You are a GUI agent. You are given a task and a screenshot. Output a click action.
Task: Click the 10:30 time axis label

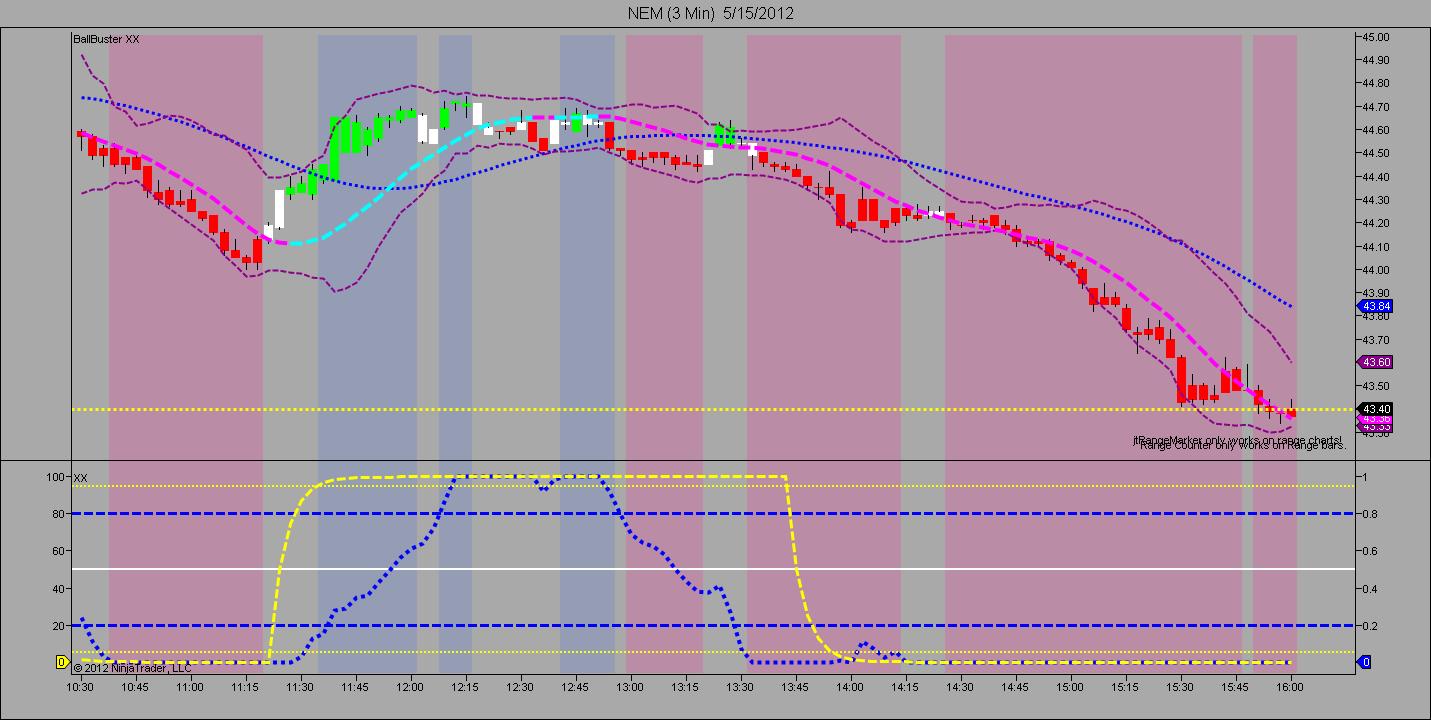pos(80,688)
